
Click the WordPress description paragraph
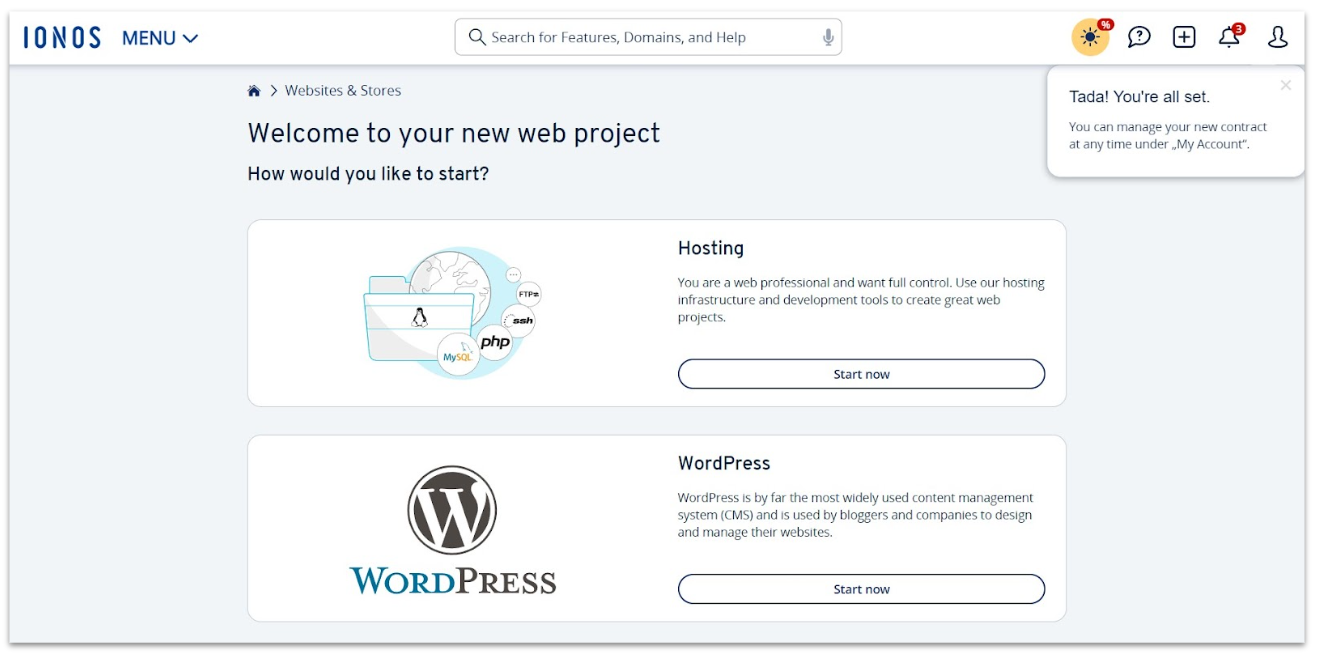click(856, 515)
